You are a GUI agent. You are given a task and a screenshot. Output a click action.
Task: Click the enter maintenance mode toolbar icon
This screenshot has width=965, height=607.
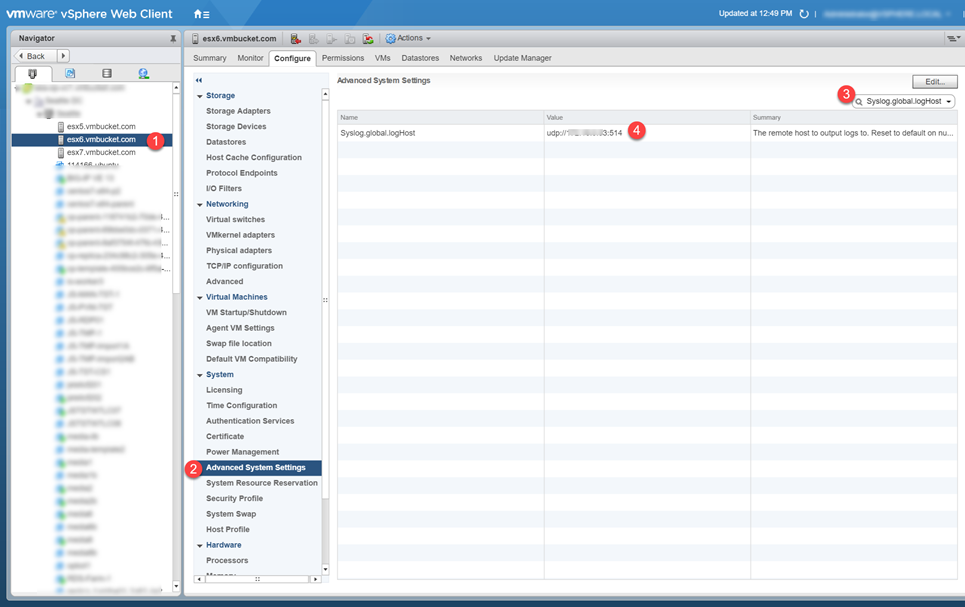click(295, 39)
